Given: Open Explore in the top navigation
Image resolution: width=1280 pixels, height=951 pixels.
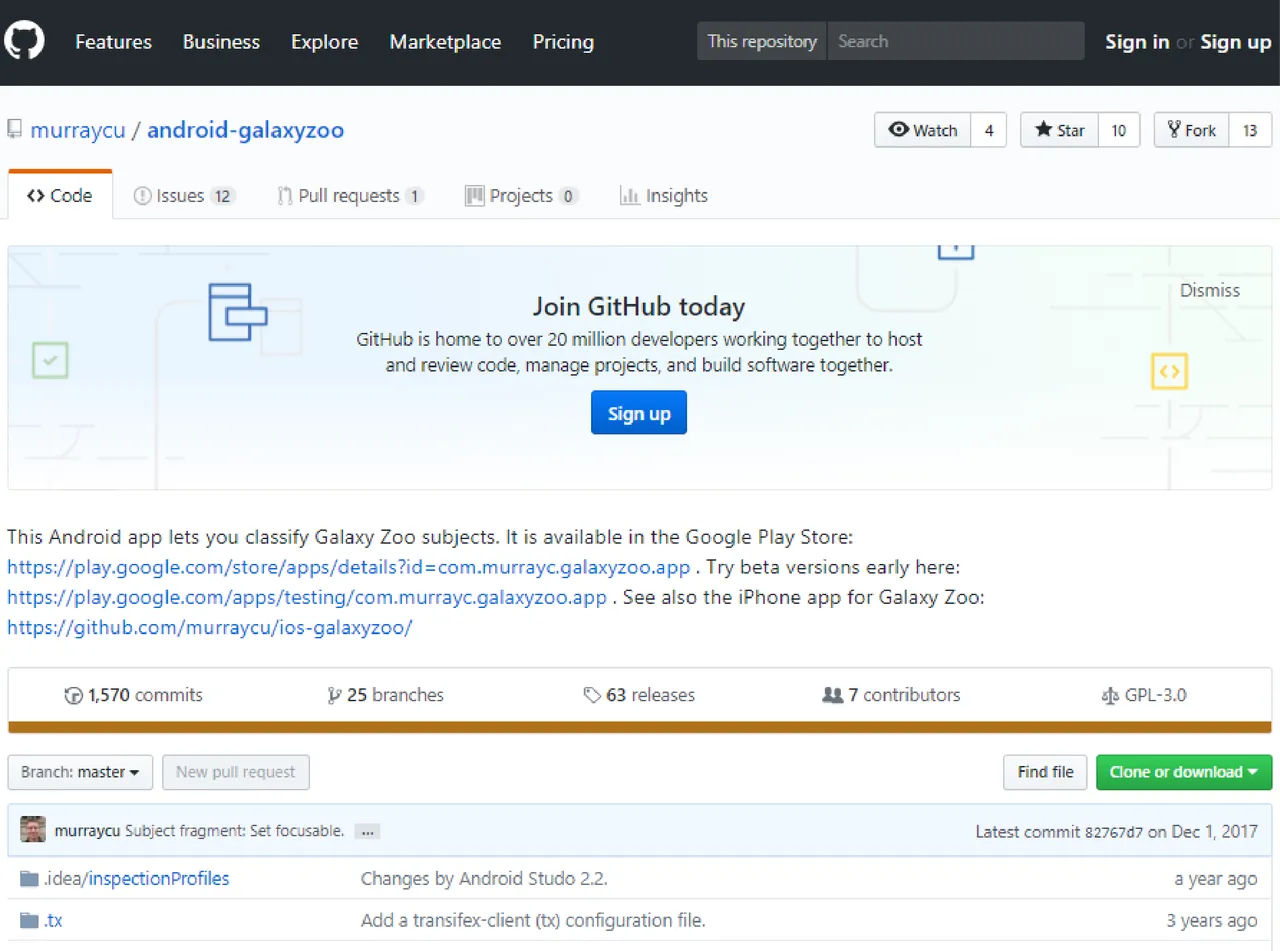Looking at the screenshot, I should click(x=324, y=42).
